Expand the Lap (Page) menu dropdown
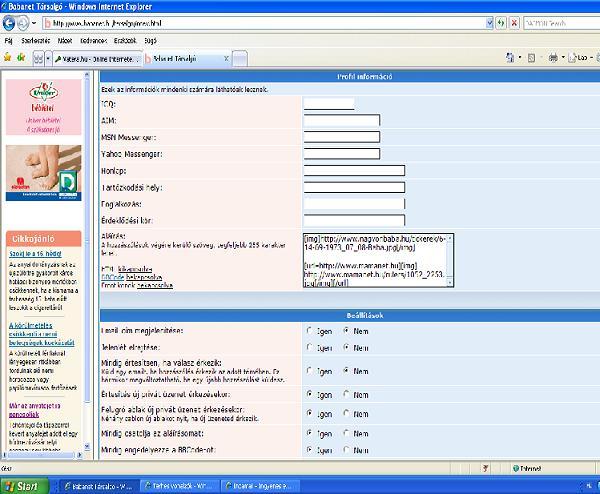600x494 pixels. 591,59
